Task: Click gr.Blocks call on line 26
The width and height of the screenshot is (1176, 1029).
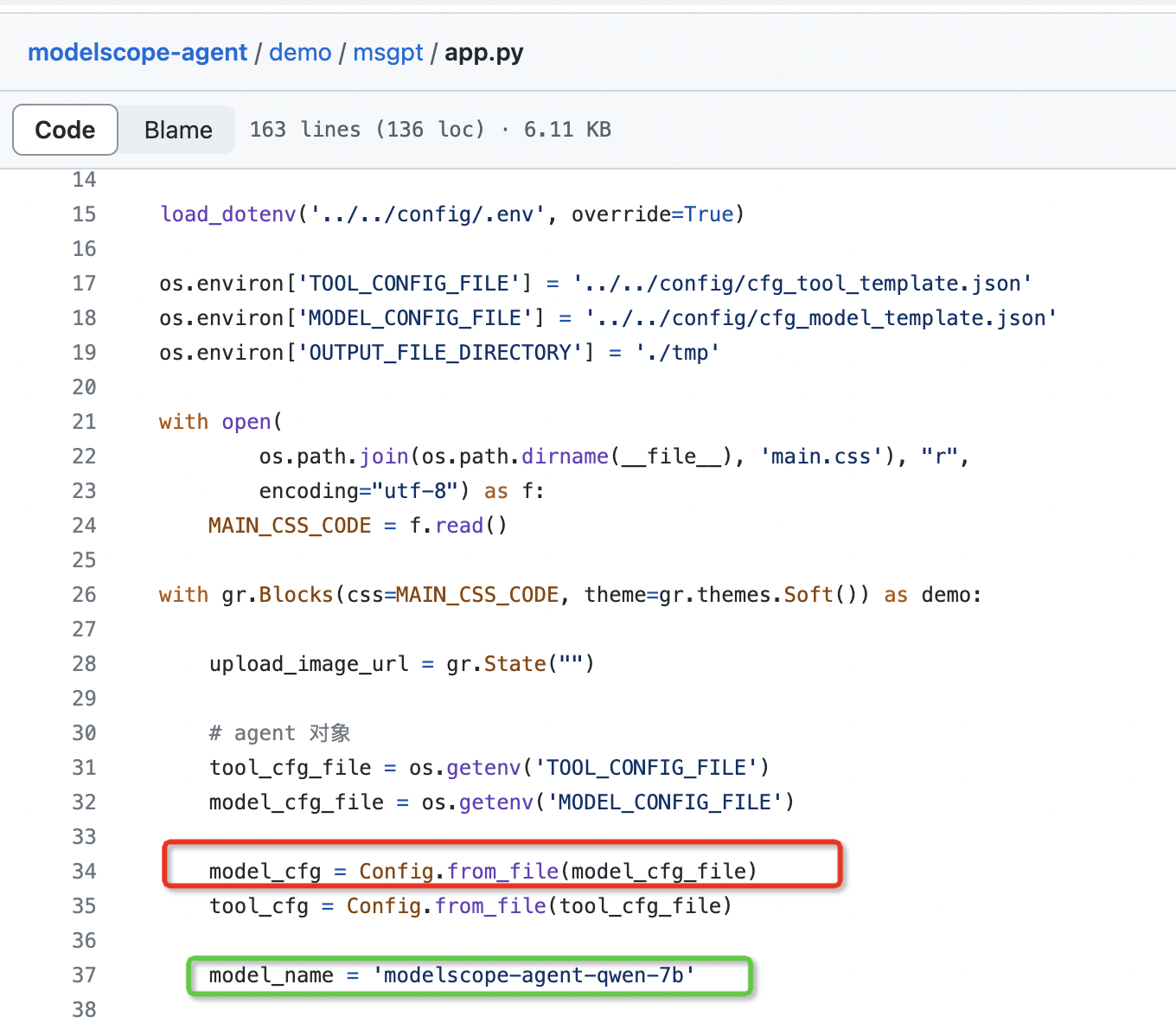Action: 278,595
